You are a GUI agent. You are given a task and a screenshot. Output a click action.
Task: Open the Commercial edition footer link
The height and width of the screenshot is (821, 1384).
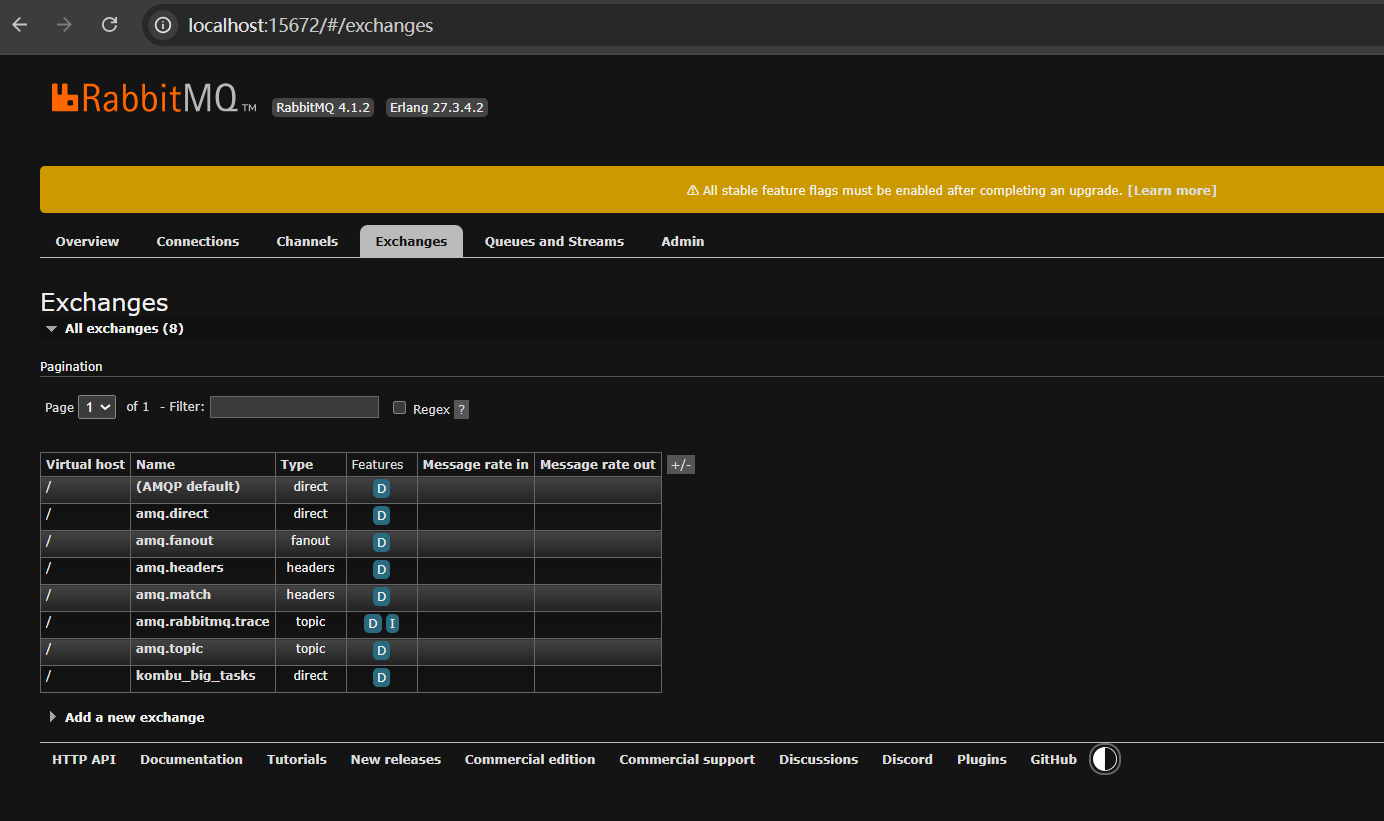[530, 760]
